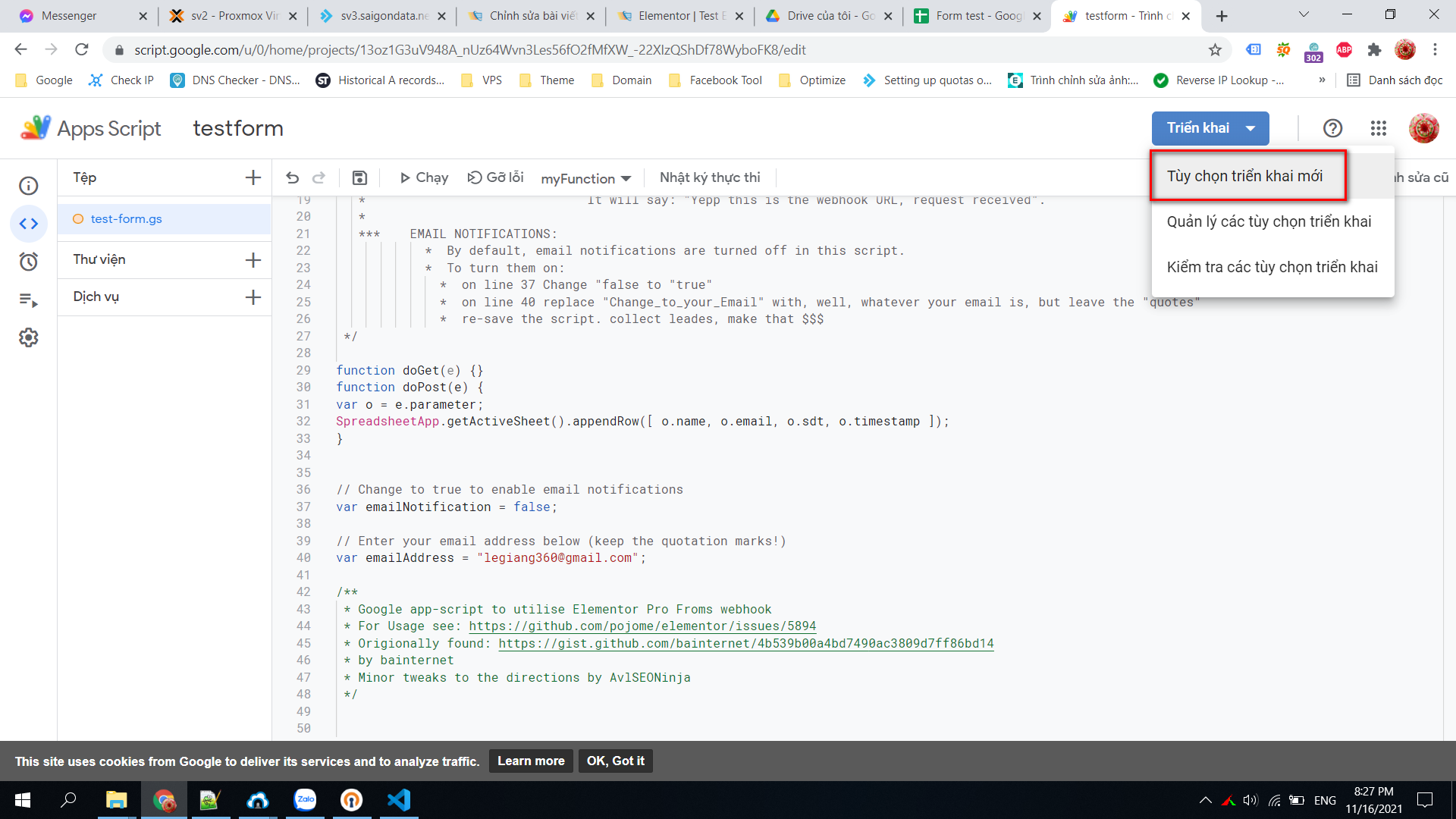The height and width of the screenshot is (819, 1456).
Task: Open Nhật ký thực thi execution log
Action: [710, 177]
